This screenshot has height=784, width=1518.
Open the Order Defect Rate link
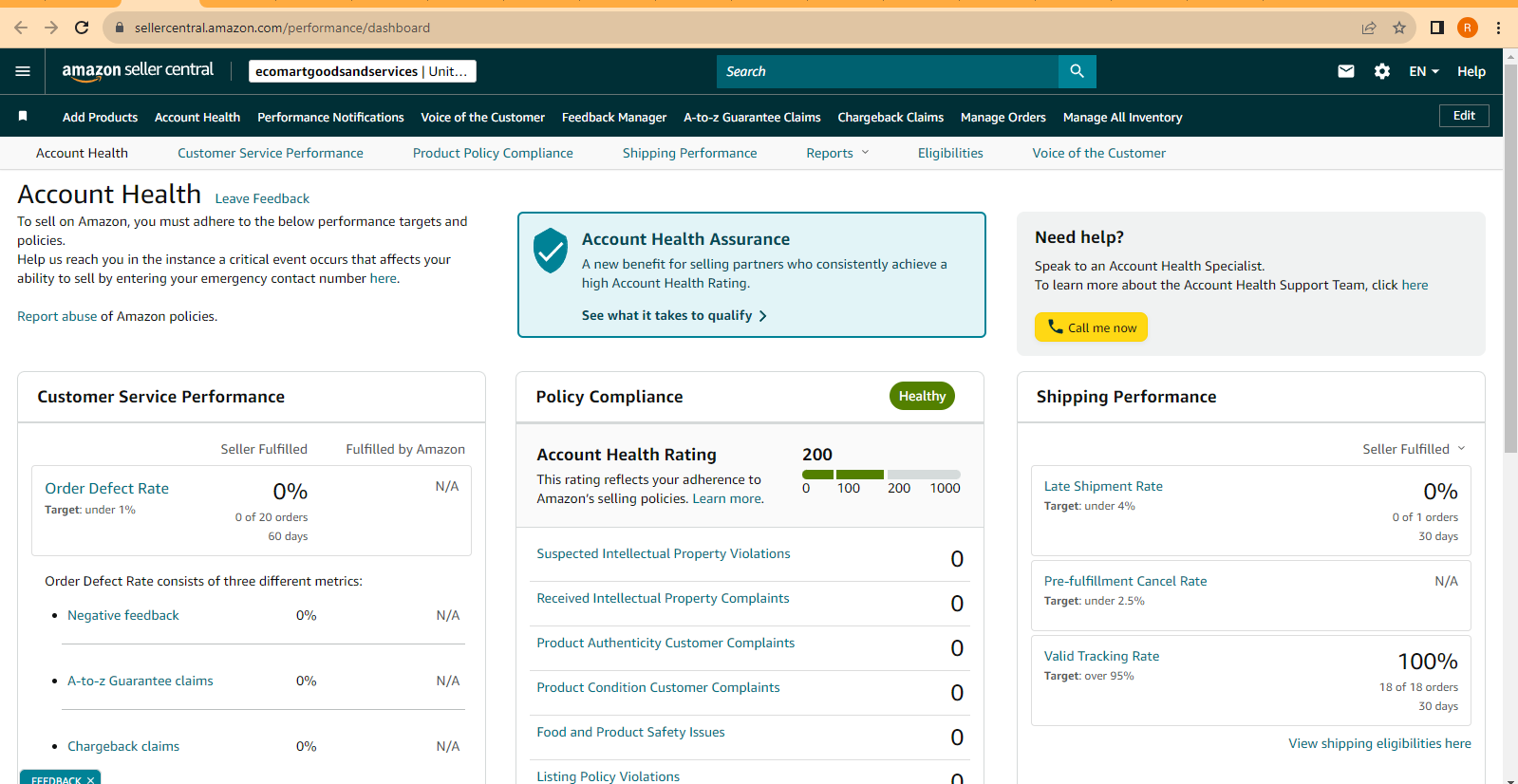tap(106, 488)
